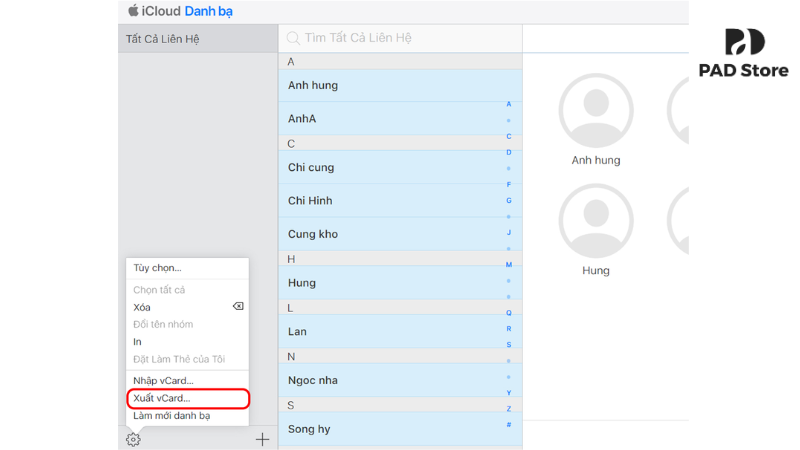The image size is (800, 450).
Task: Jump to letter F in index
Action: click(x=509, y=184)
